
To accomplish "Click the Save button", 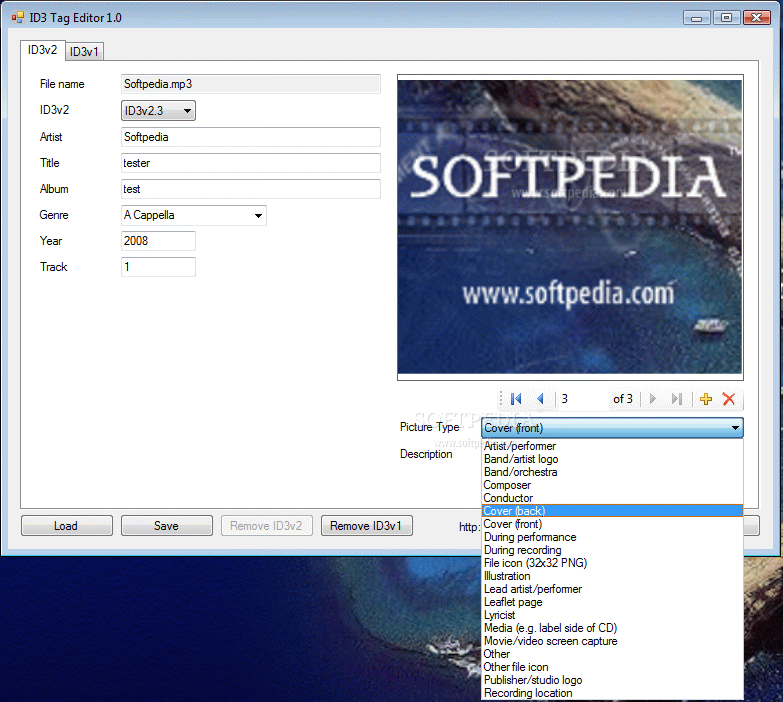I will coord(166,526).
